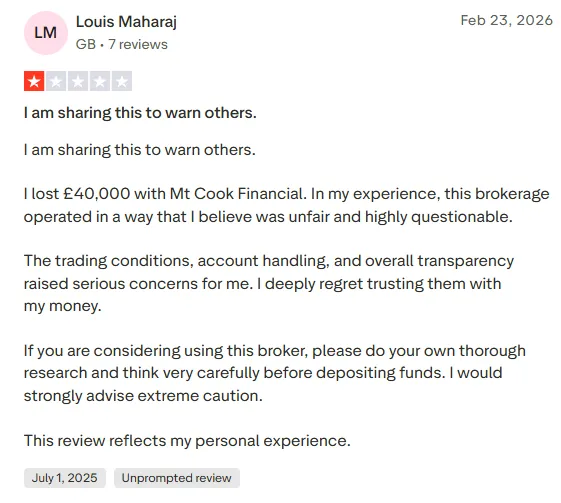Click the red filled first star
Image resolution: width=561 pixels, height=503 pixels.
[x=34, y=81]
